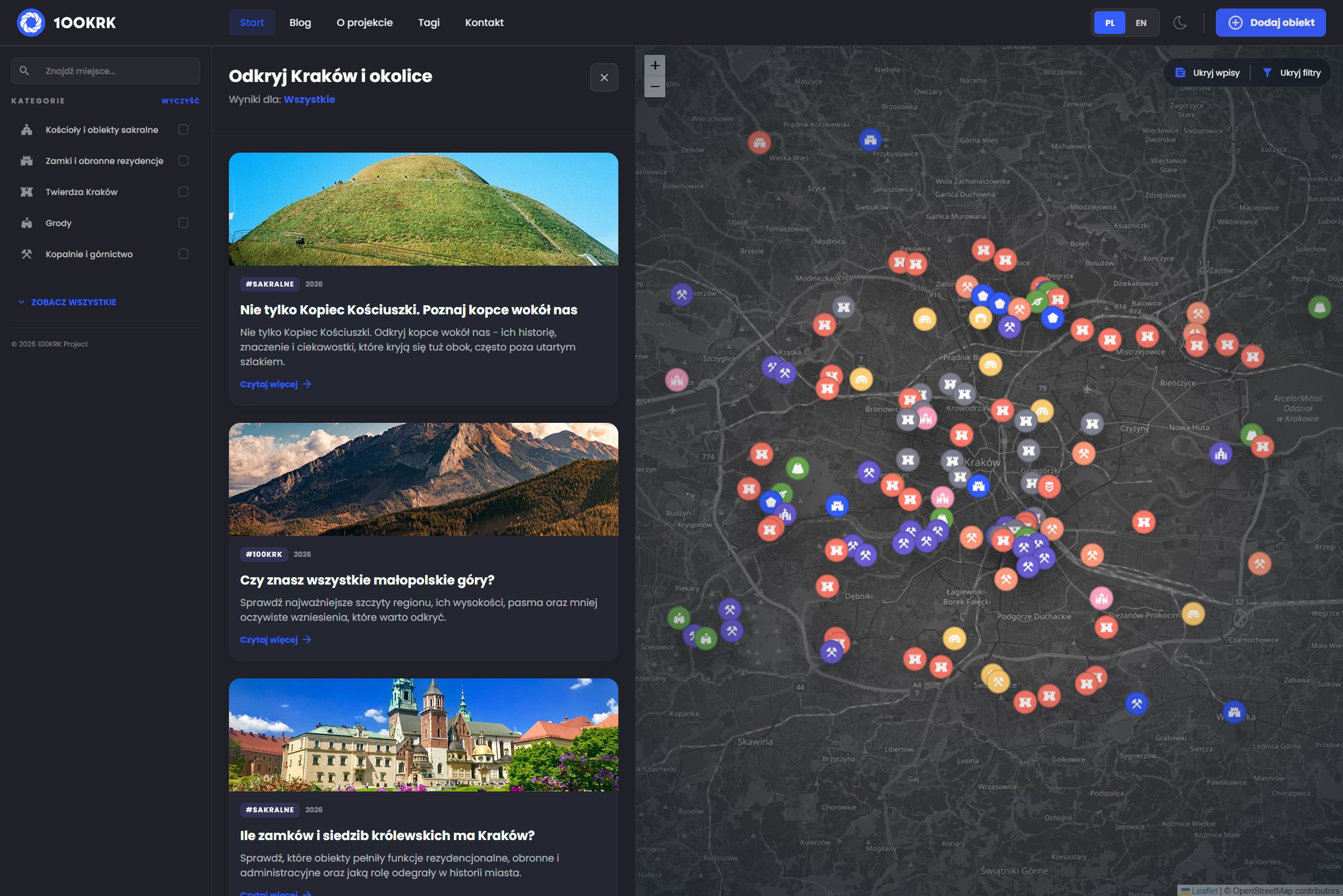The width and height of the screenshot is (1343, 896).
Task: Zoom in on the map with the plus icon
Action: coord(654,65)
